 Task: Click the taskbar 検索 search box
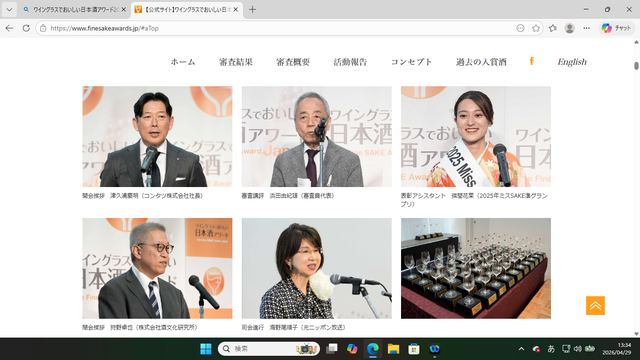pyautogui.click(x=269, y=349)
